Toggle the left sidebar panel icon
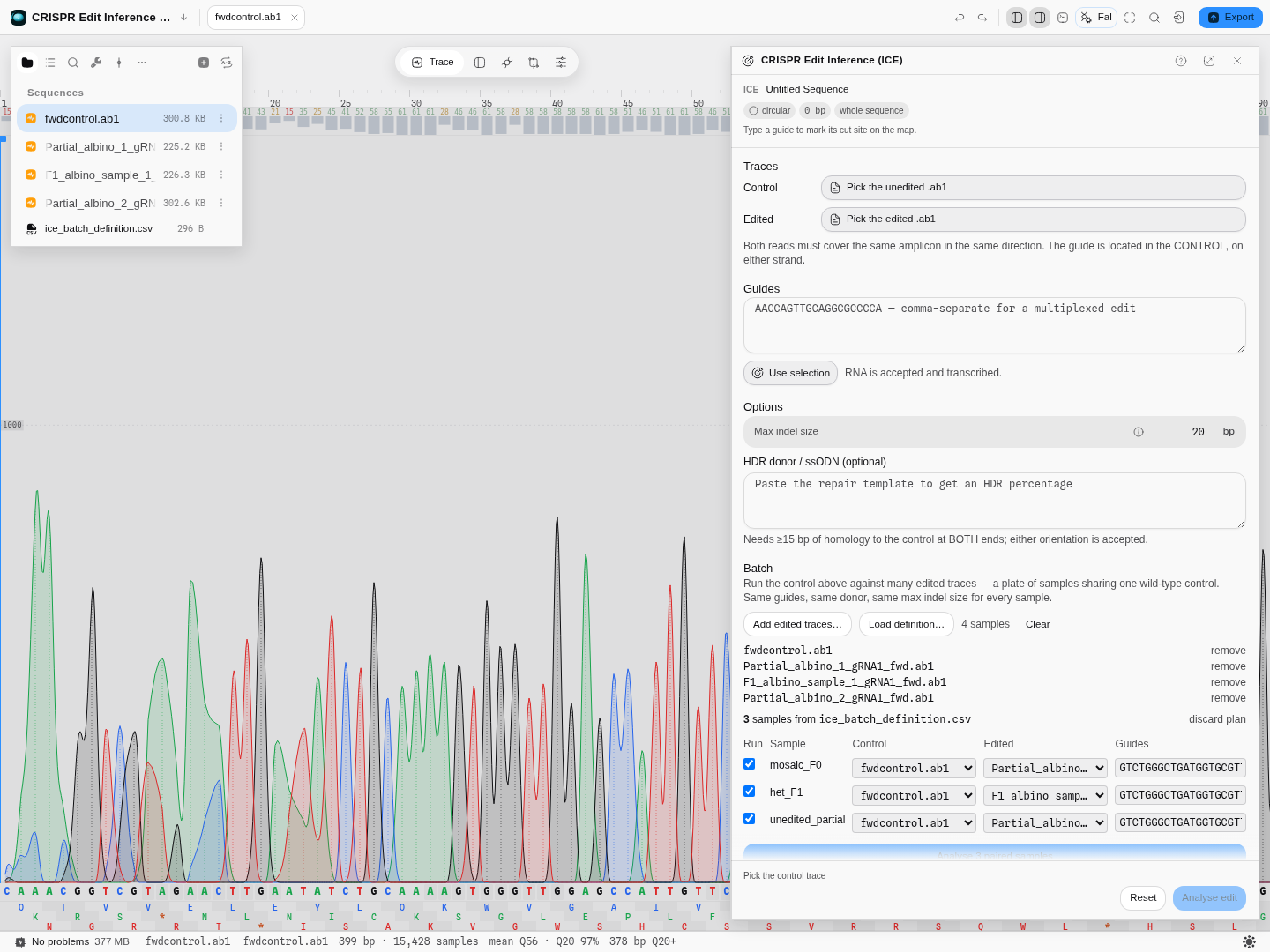 (1017, 18)
